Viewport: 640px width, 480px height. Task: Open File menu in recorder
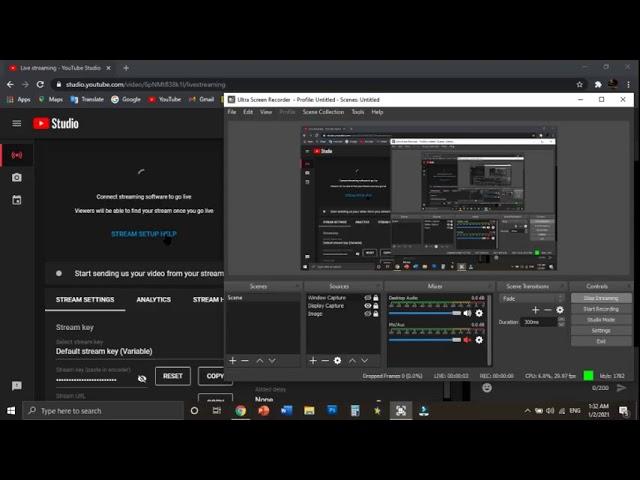pyautogui.click(x=232, y=112)
